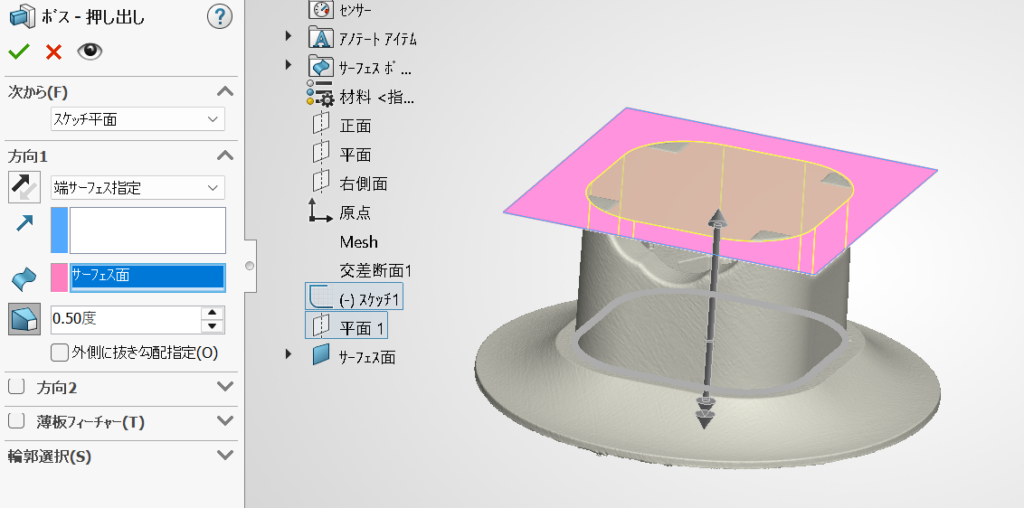This screenshot has height=508, width=1024.
Task: Click the green checkmark to confirm extrude
Action: point(18,52)
